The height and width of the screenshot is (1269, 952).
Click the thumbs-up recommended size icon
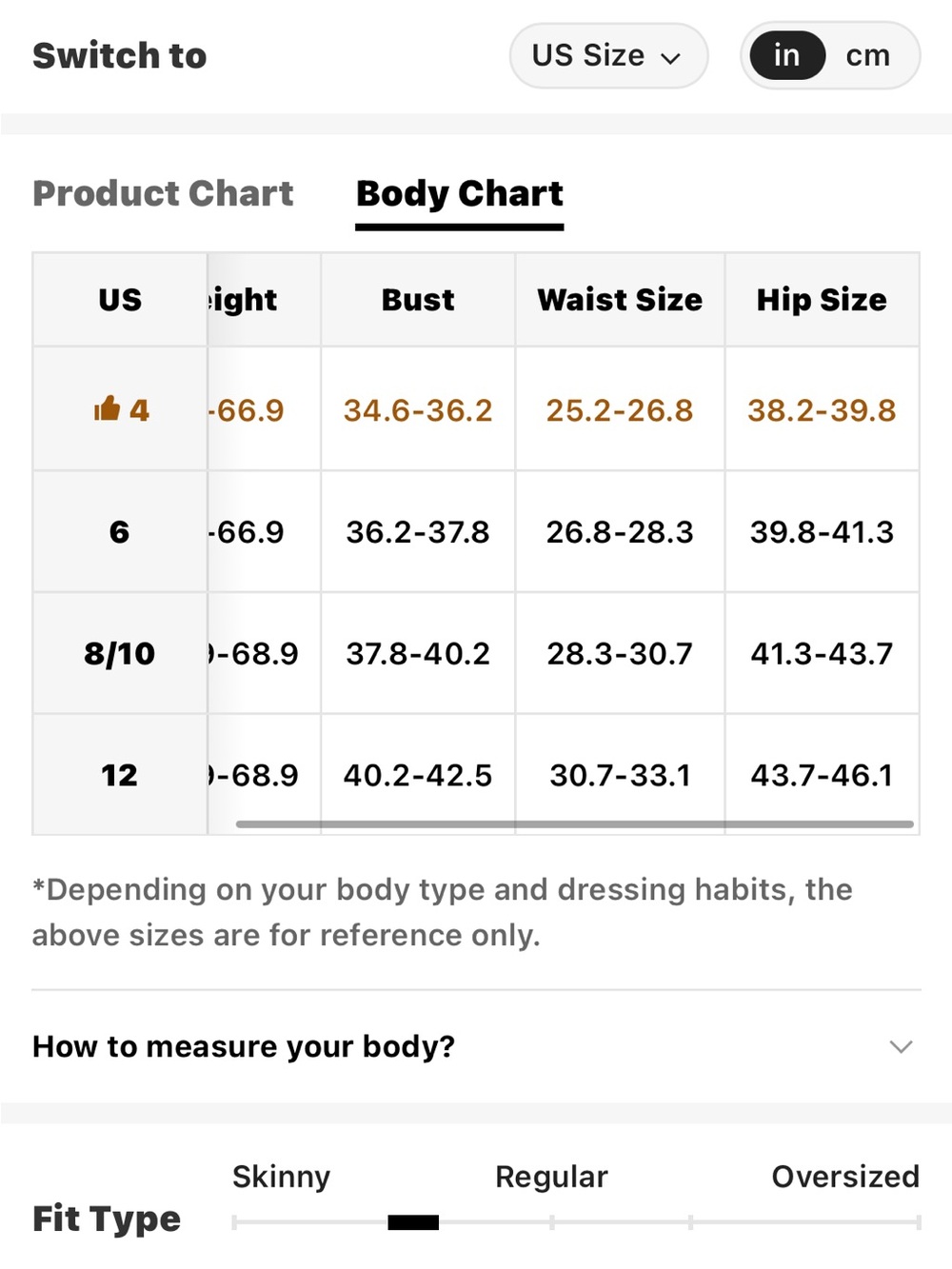pos(107,408)
